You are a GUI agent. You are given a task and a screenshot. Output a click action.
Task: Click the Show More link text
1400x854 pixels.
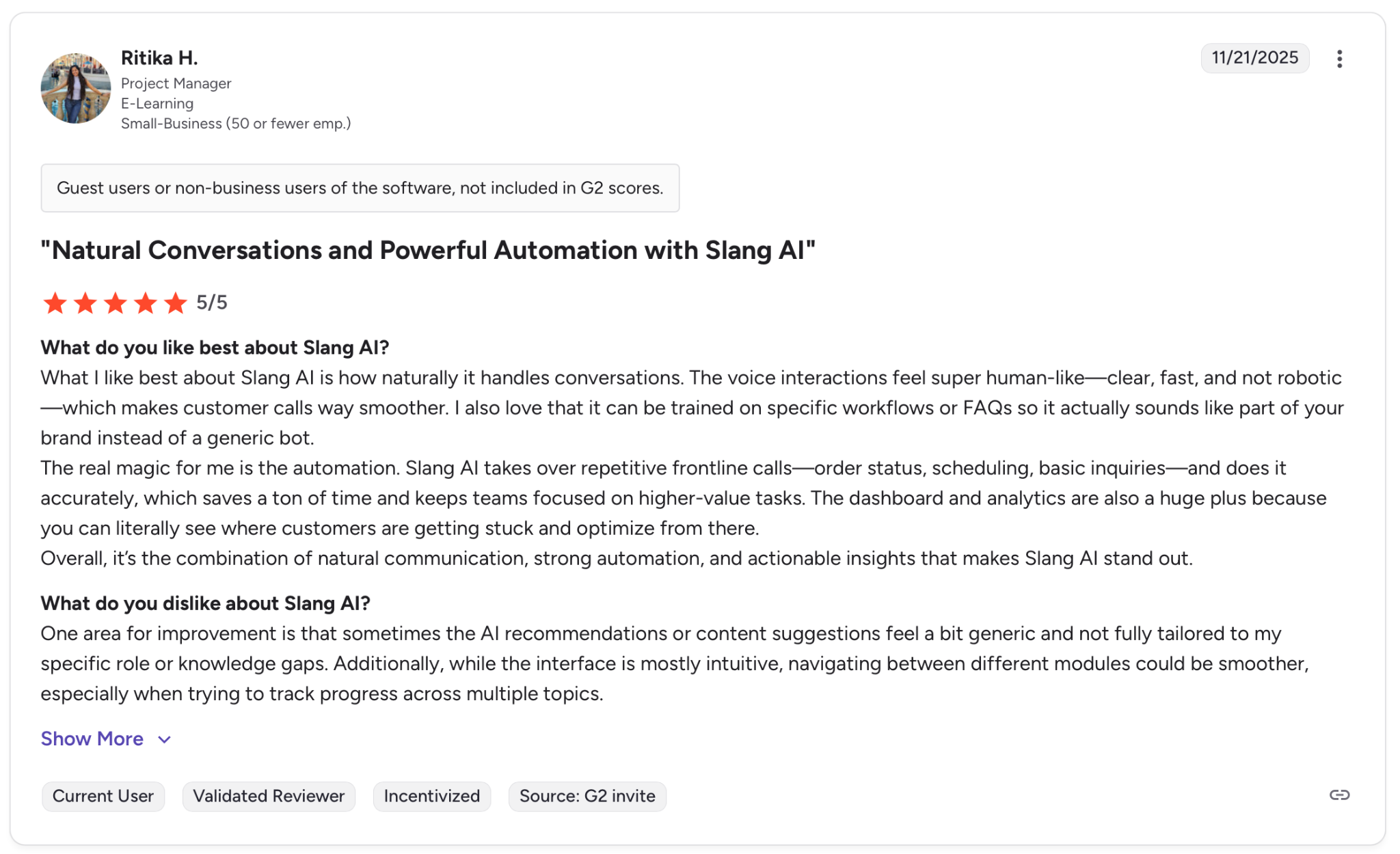(92, 739)
